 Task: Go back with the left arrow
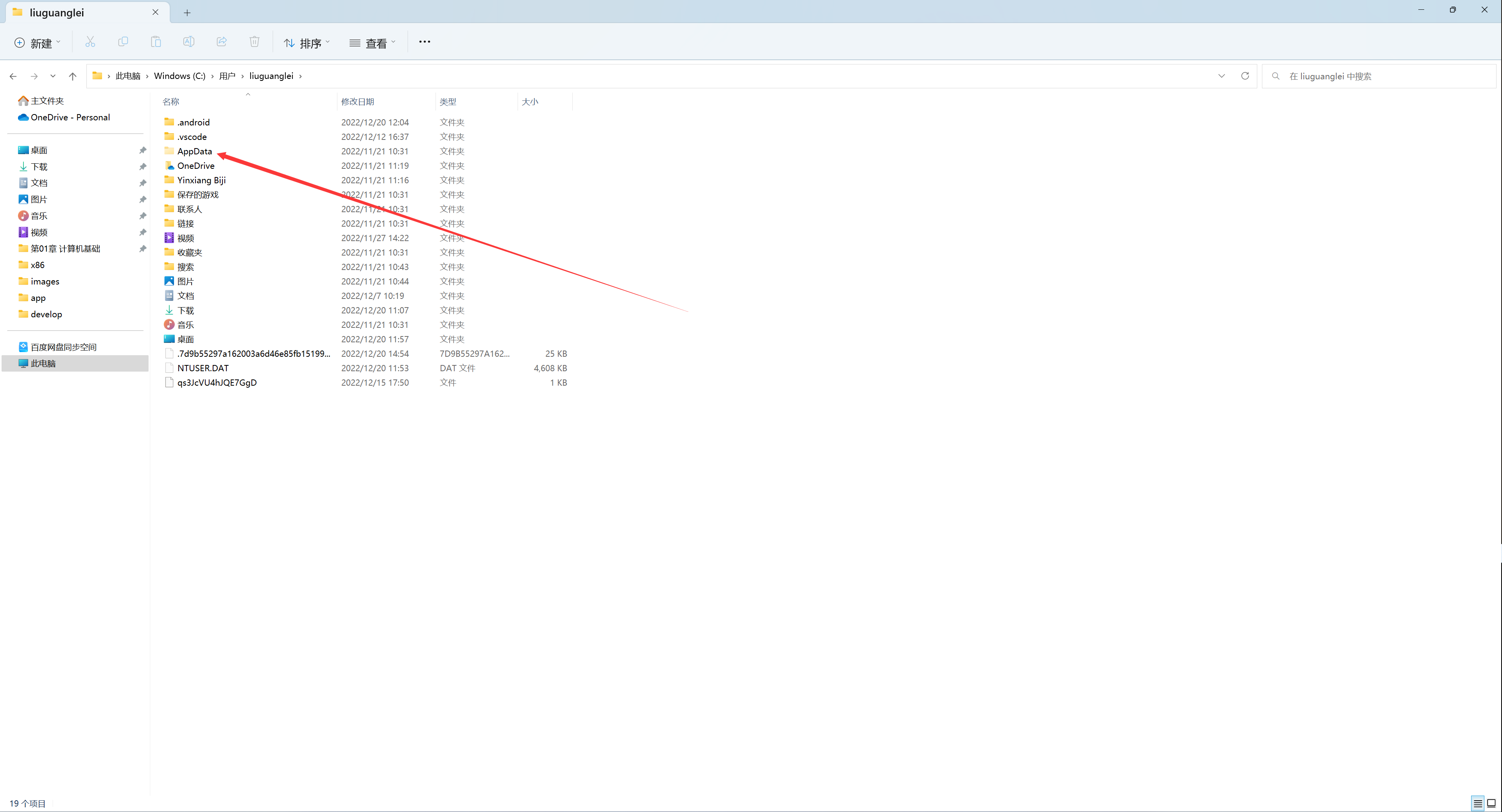point(13,76)
